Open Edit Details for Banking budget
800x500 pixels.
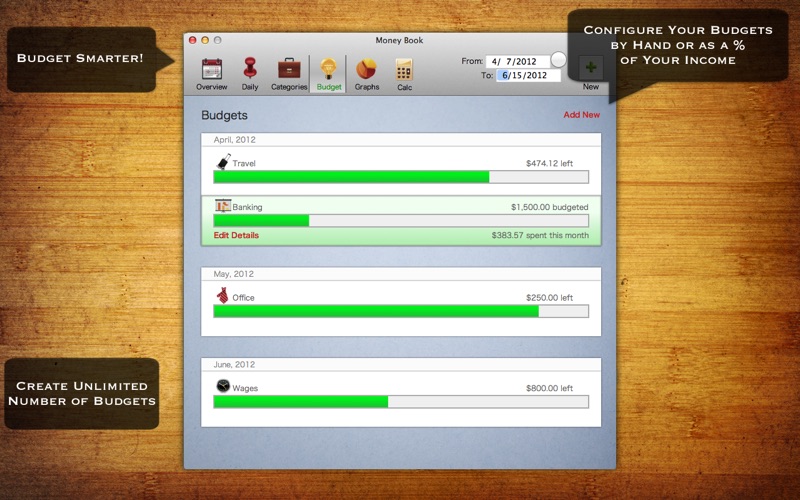click(236, 235)
